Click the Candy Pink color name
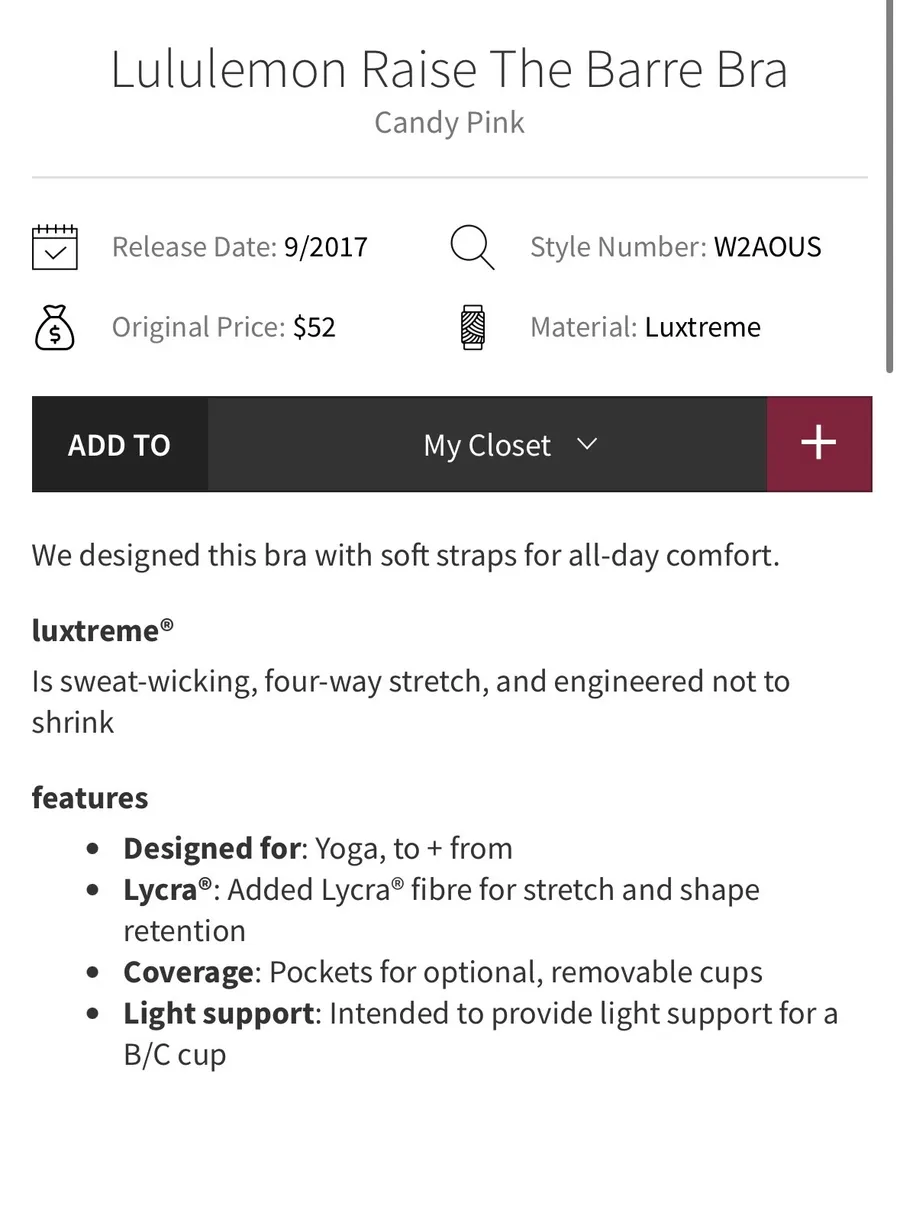The image size is (900, 1209). (449, 122)
